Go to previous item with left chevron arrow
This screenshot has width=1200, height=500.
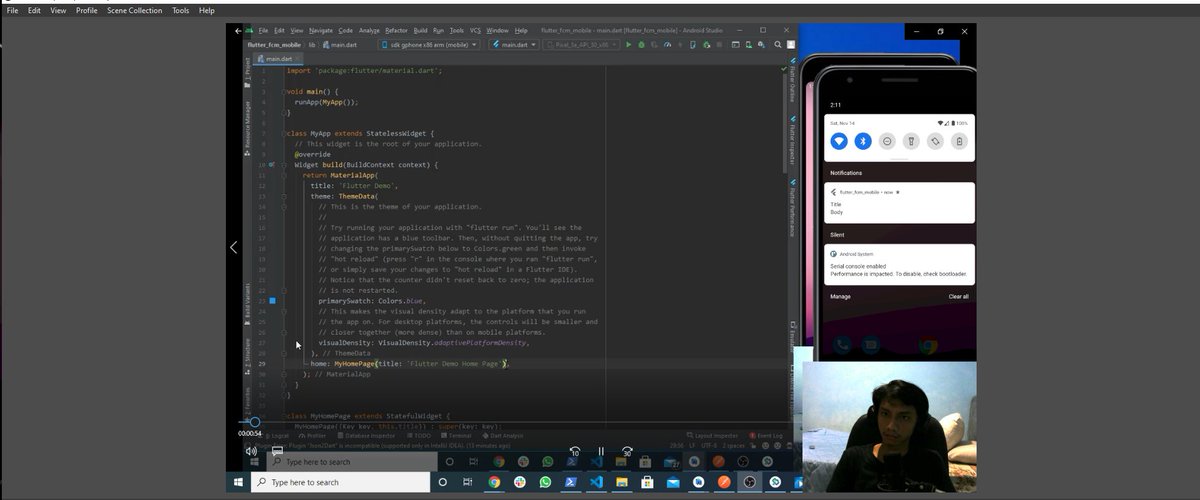[x=233, y=247]
